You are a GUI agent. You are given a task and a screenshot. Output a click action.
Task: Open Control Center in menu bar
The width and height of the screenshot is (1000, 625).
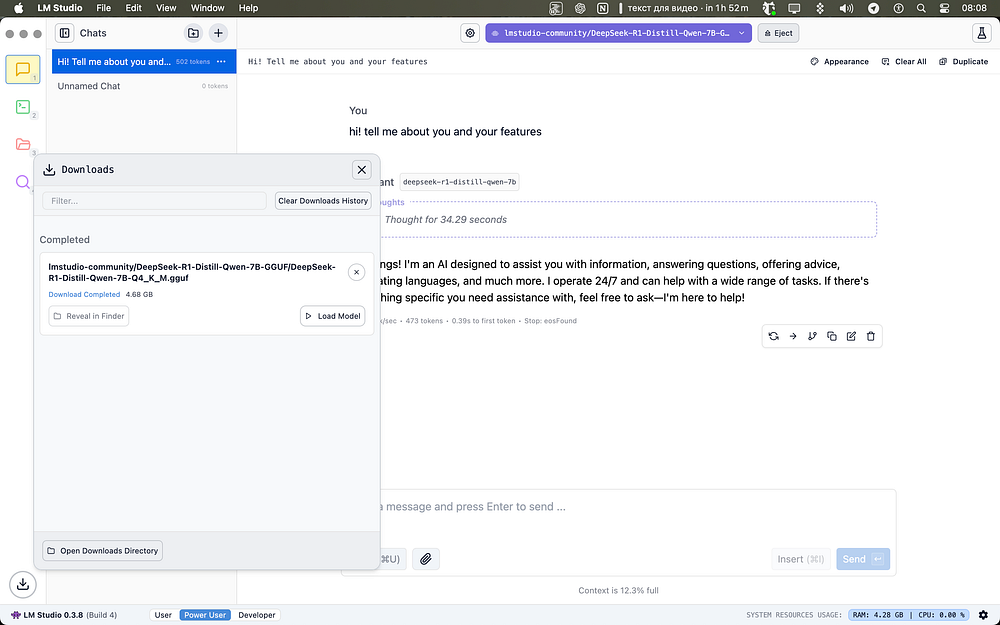pos(945,8)
